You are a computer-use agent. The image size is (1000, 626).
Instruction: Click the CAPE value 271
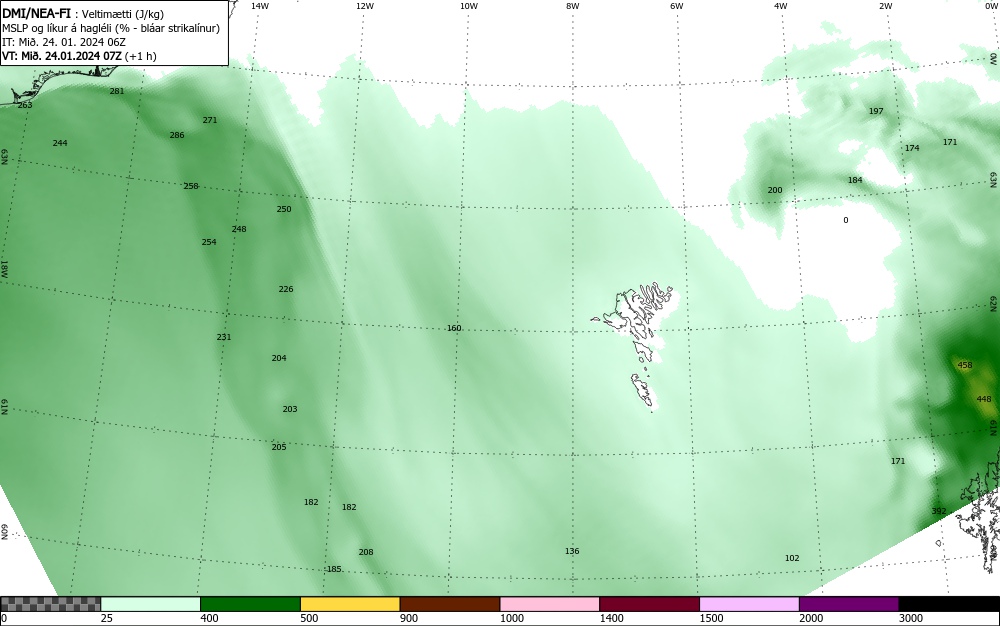click(x=210, y=120)
